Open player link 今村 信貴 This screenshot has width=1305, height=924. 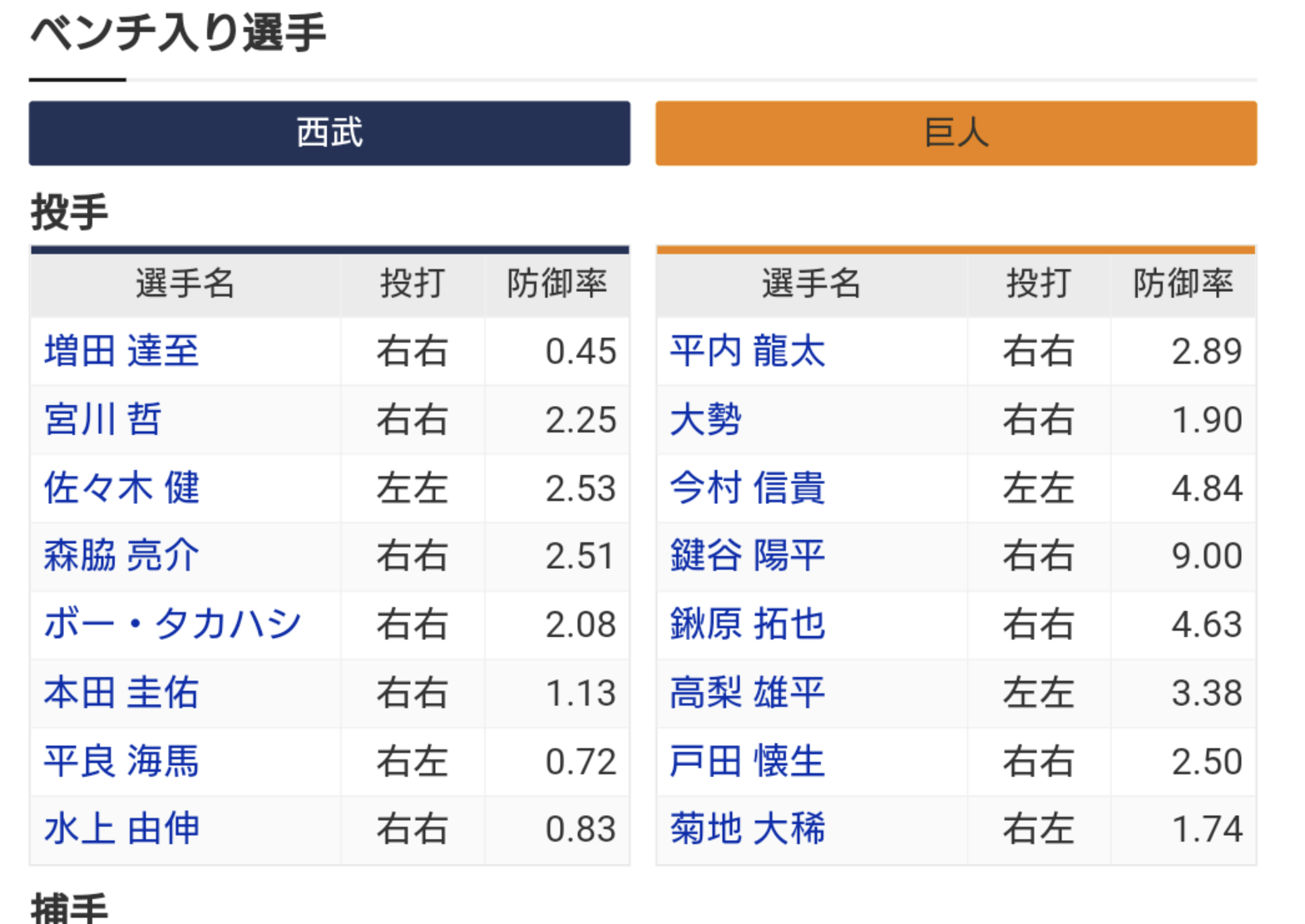click(748, 487)
